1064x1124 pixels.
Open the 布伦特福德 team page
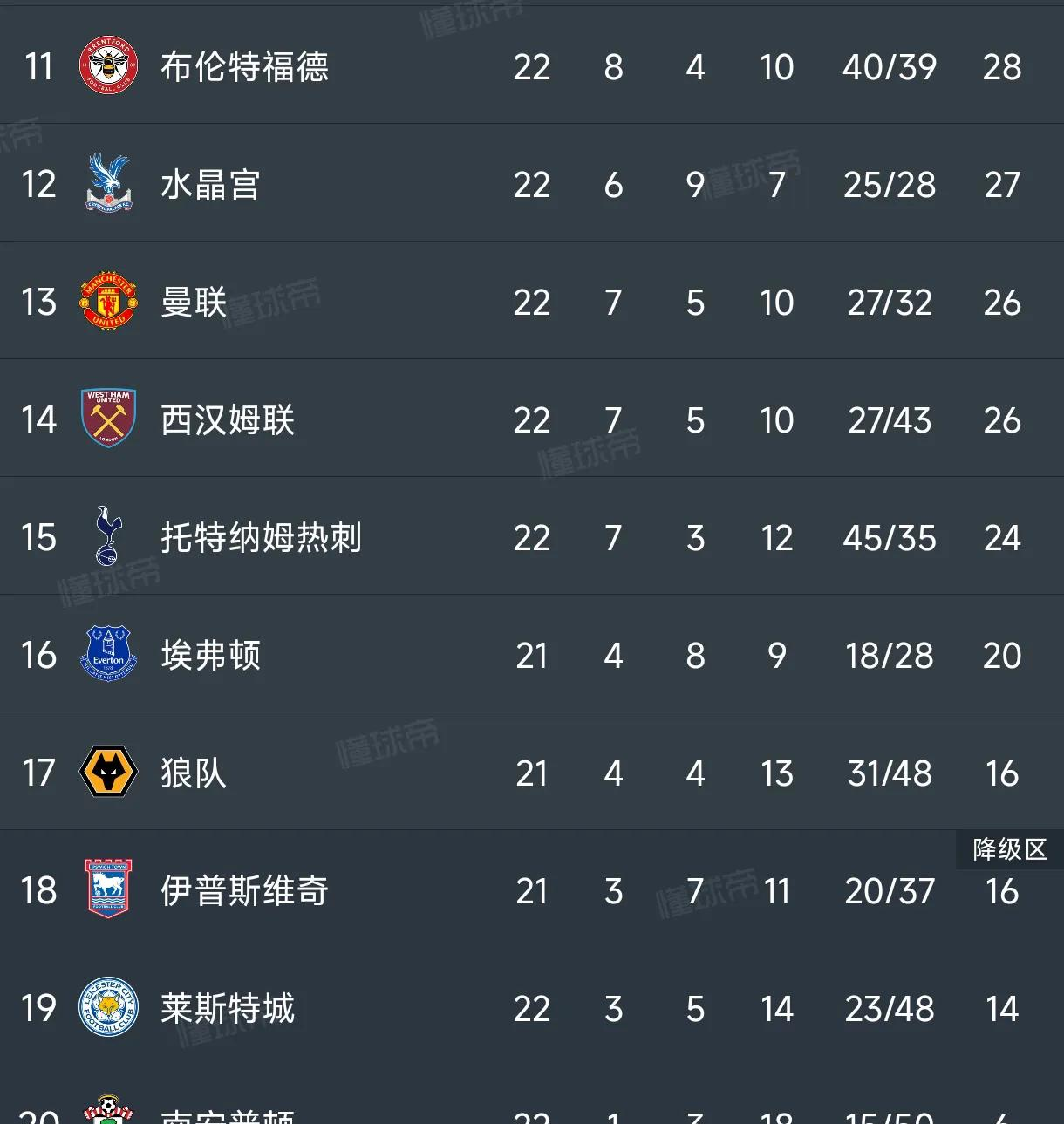[245, 67]
